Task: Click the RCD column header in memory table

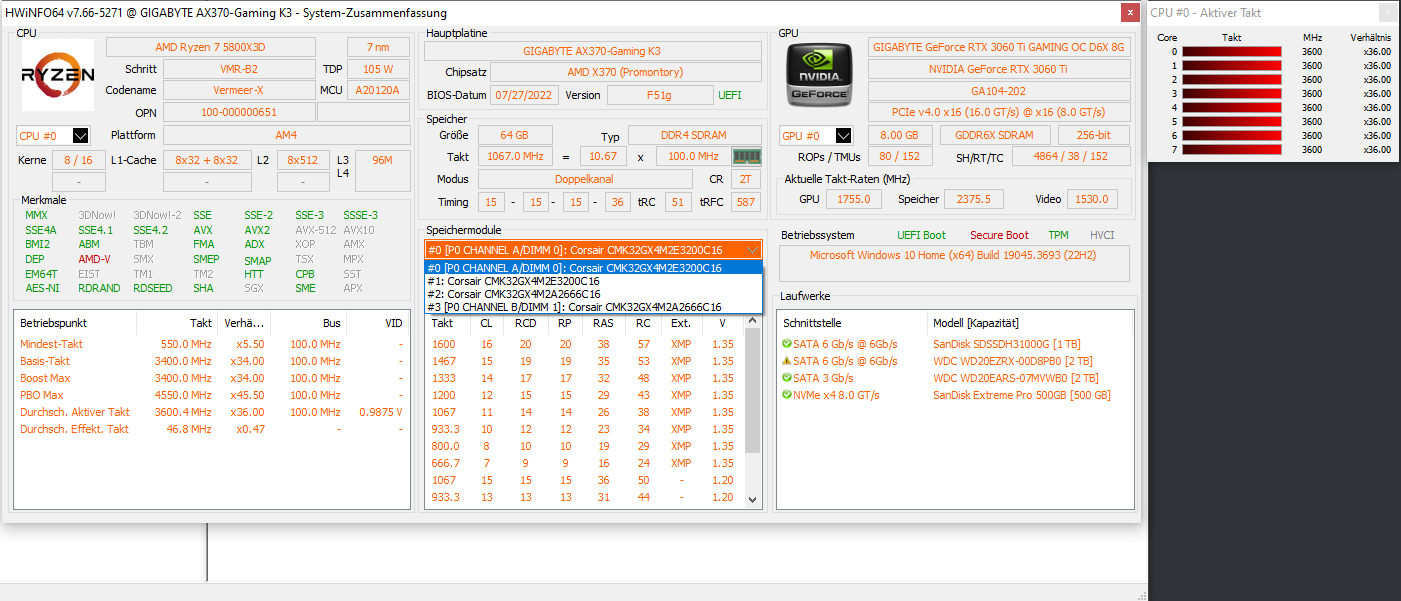Action: coord(525,323)
